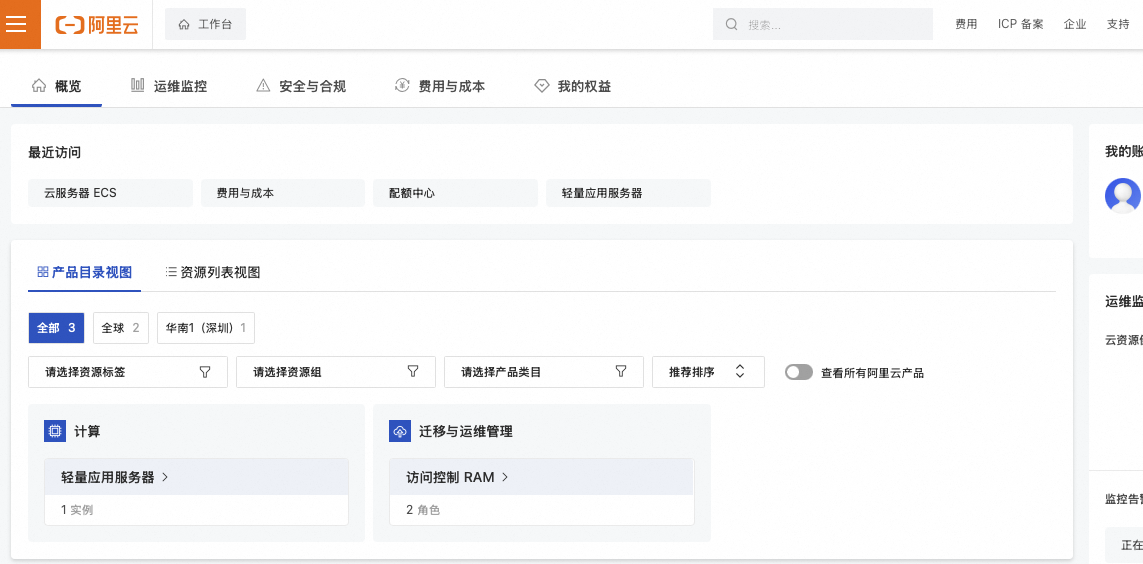The image size is (1143, 564).
Task: Switch to the 我的权益 tab
Action: pos(572,86)
